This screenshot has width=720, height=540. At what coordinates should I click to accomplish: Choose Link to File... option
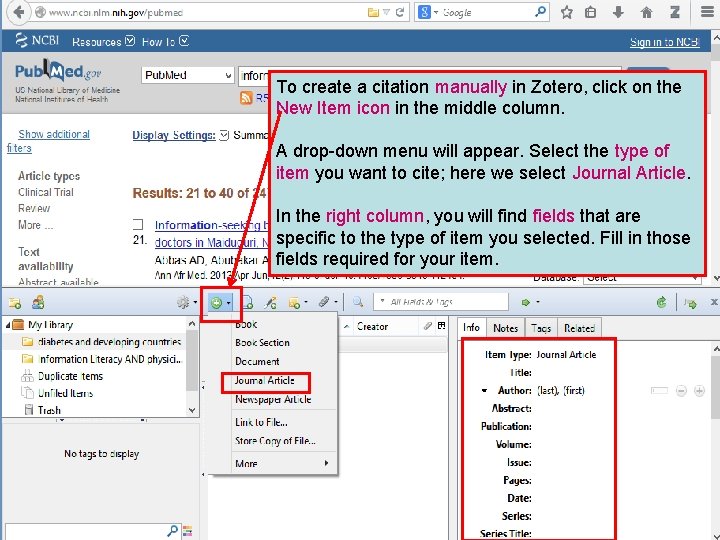click(x=261, y=422)
